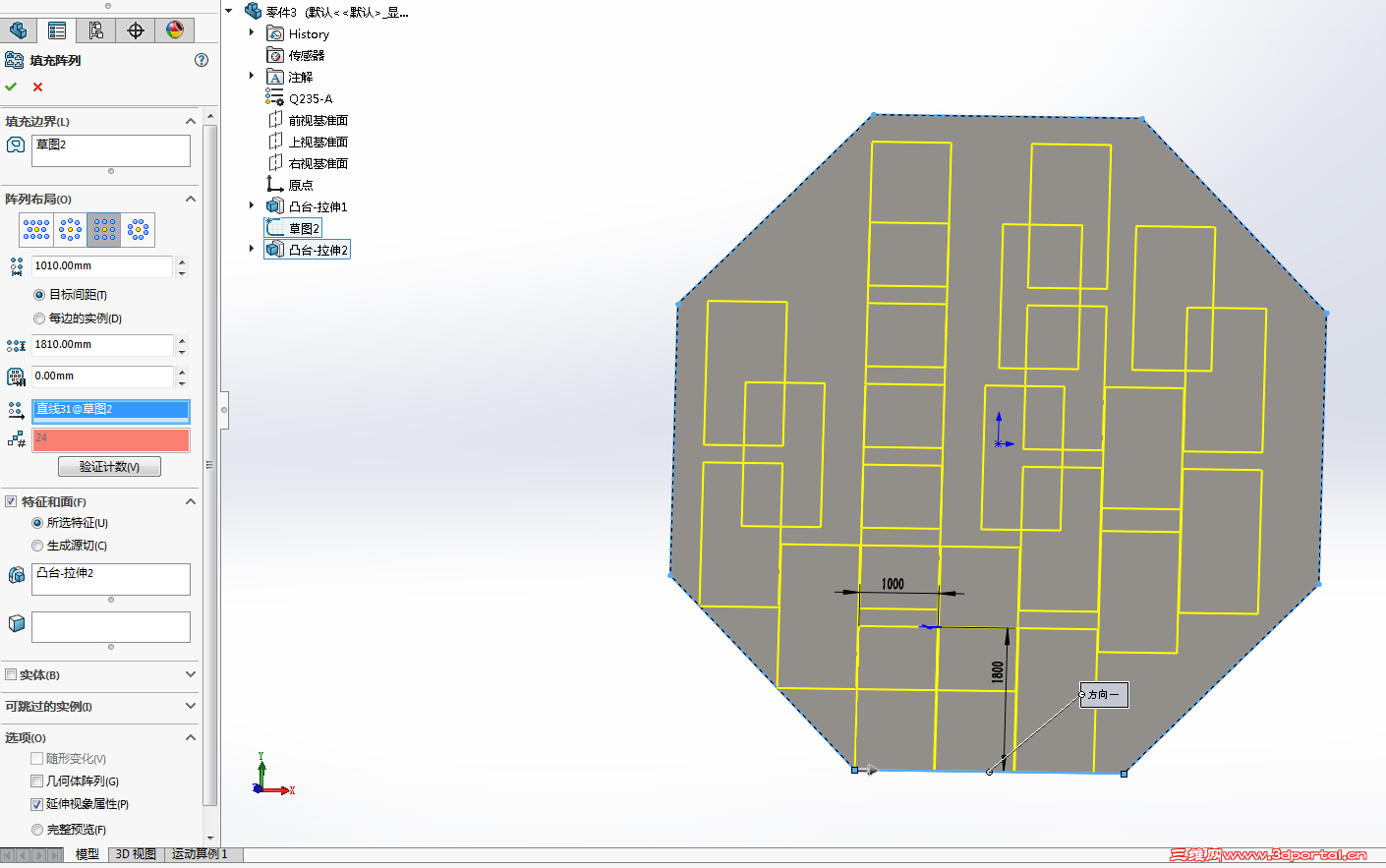
Task: Click the 方向一 callout label
Action: tap(1104, 695)
